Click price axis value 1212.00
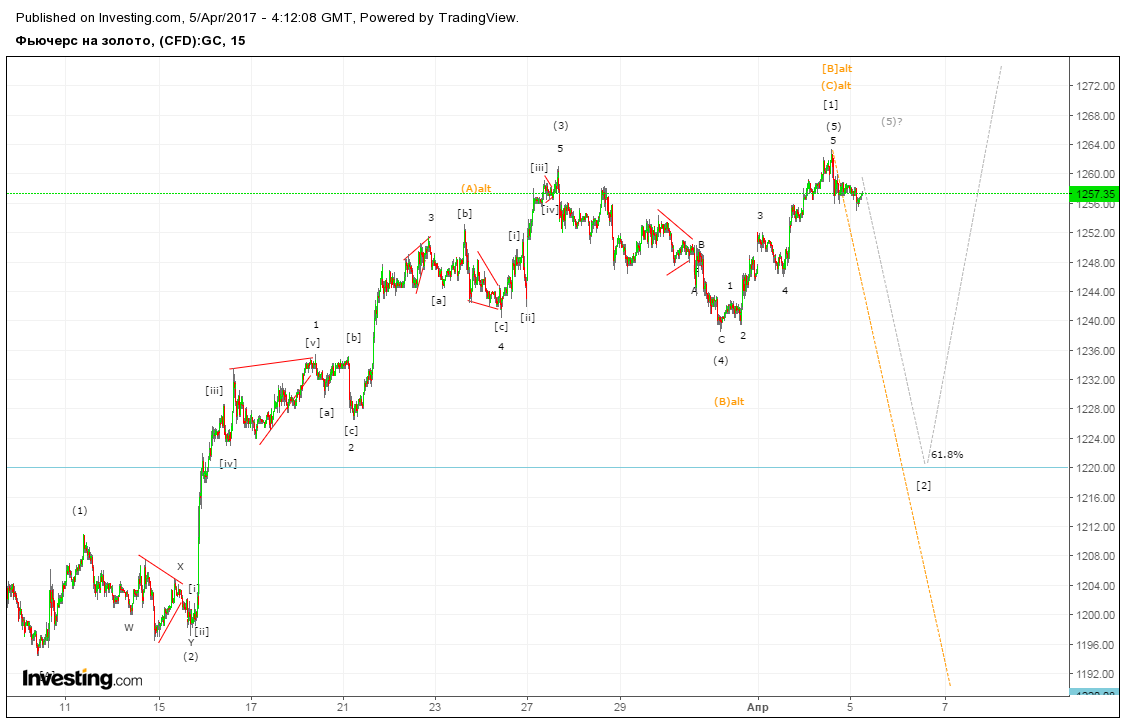1126x720 pixels. (1094, 527)
